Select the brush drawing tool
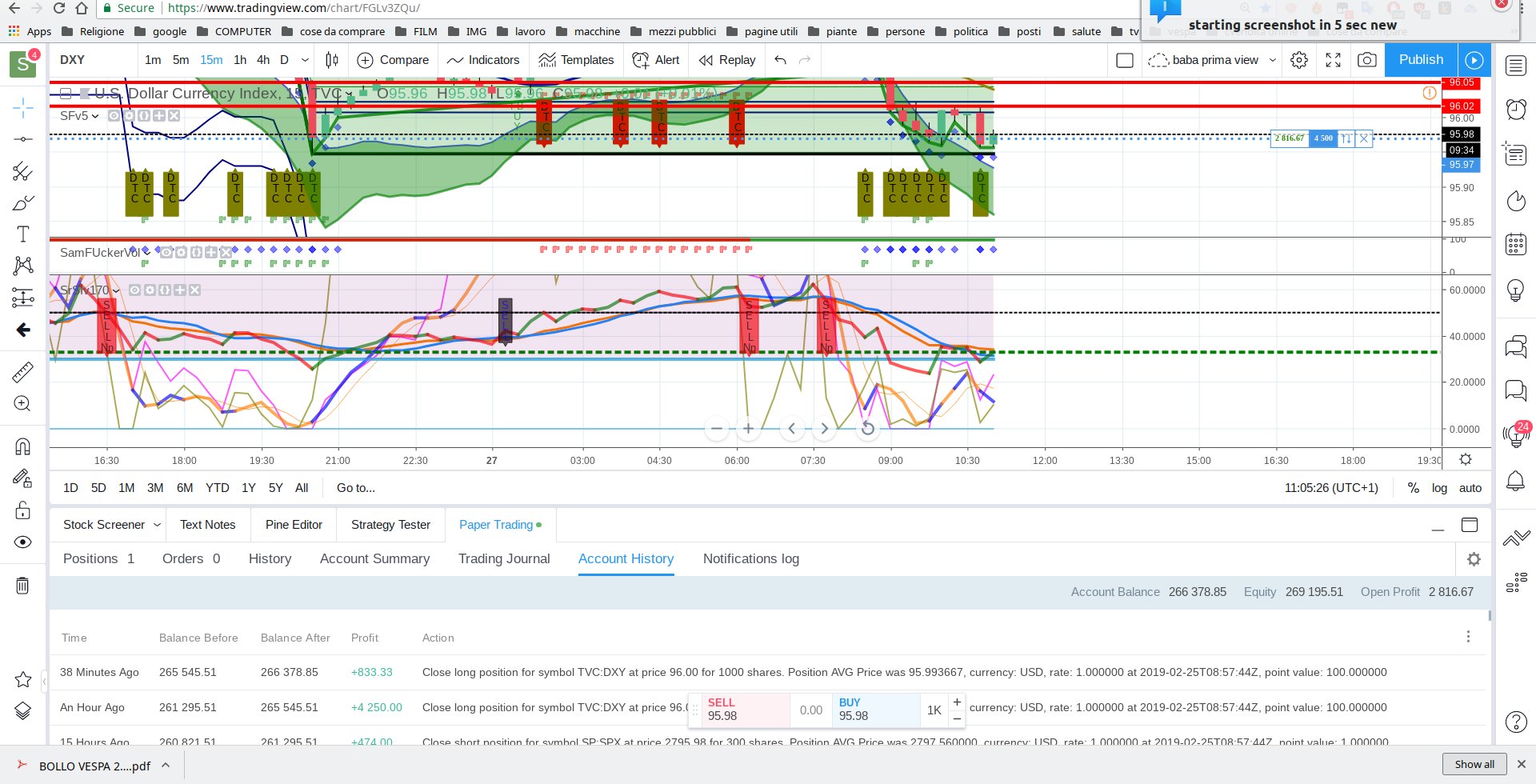The image size is (1536, 784). (23, 203)
